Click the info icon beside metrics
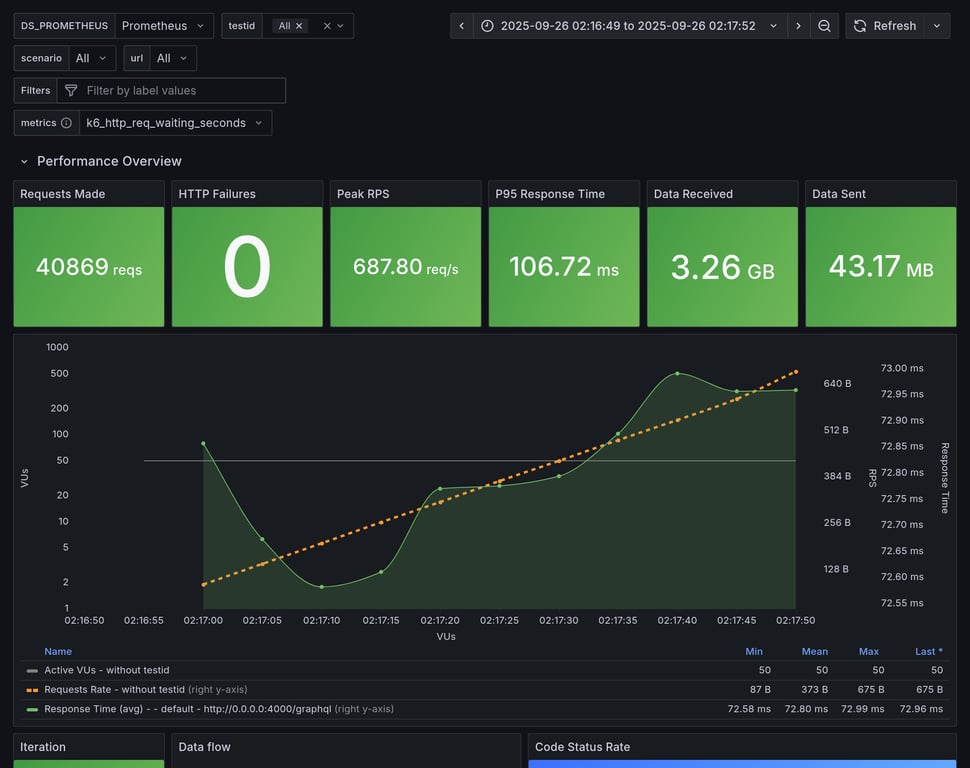This screenshot has height=768, width=970. point(66,123)
